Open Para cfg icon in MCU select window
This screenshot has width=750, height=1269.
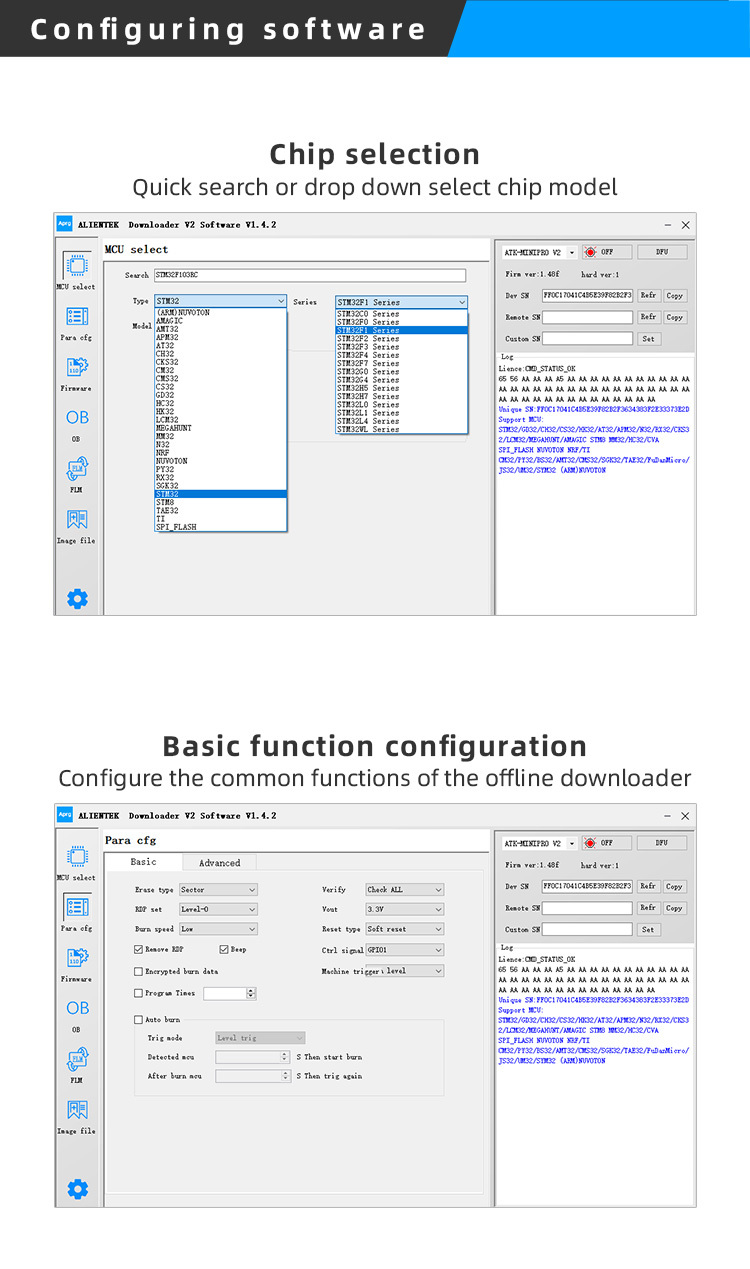77,317
